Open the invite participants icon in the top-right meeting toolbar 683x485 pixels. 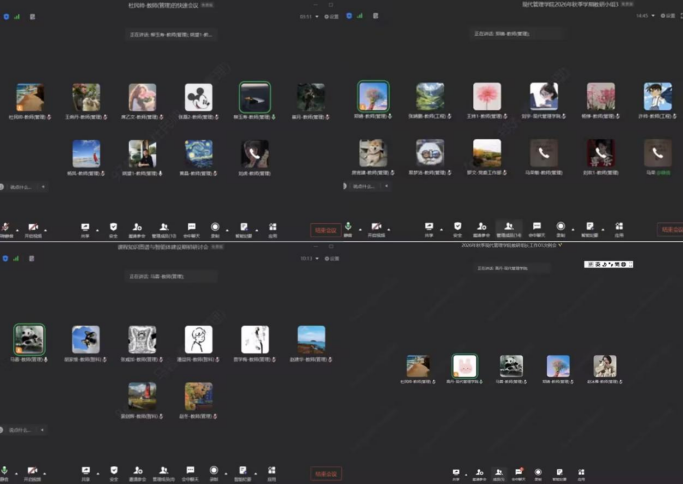[x=481, y=226]
